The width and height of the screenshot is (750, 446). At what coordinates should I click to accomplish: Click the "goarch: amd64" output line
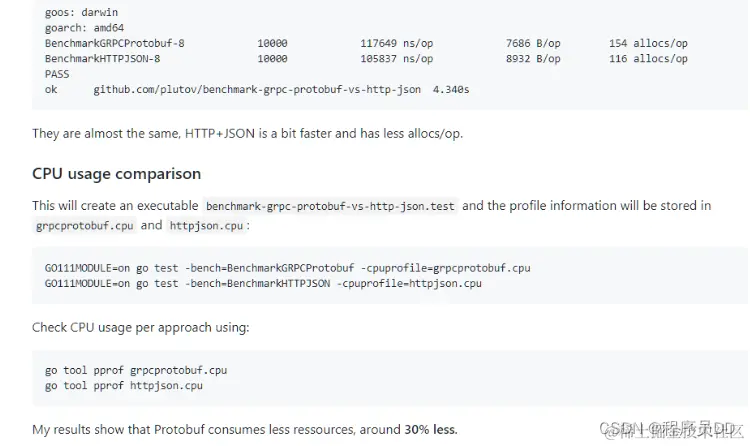pyautogui.click(x=85, y=28)
